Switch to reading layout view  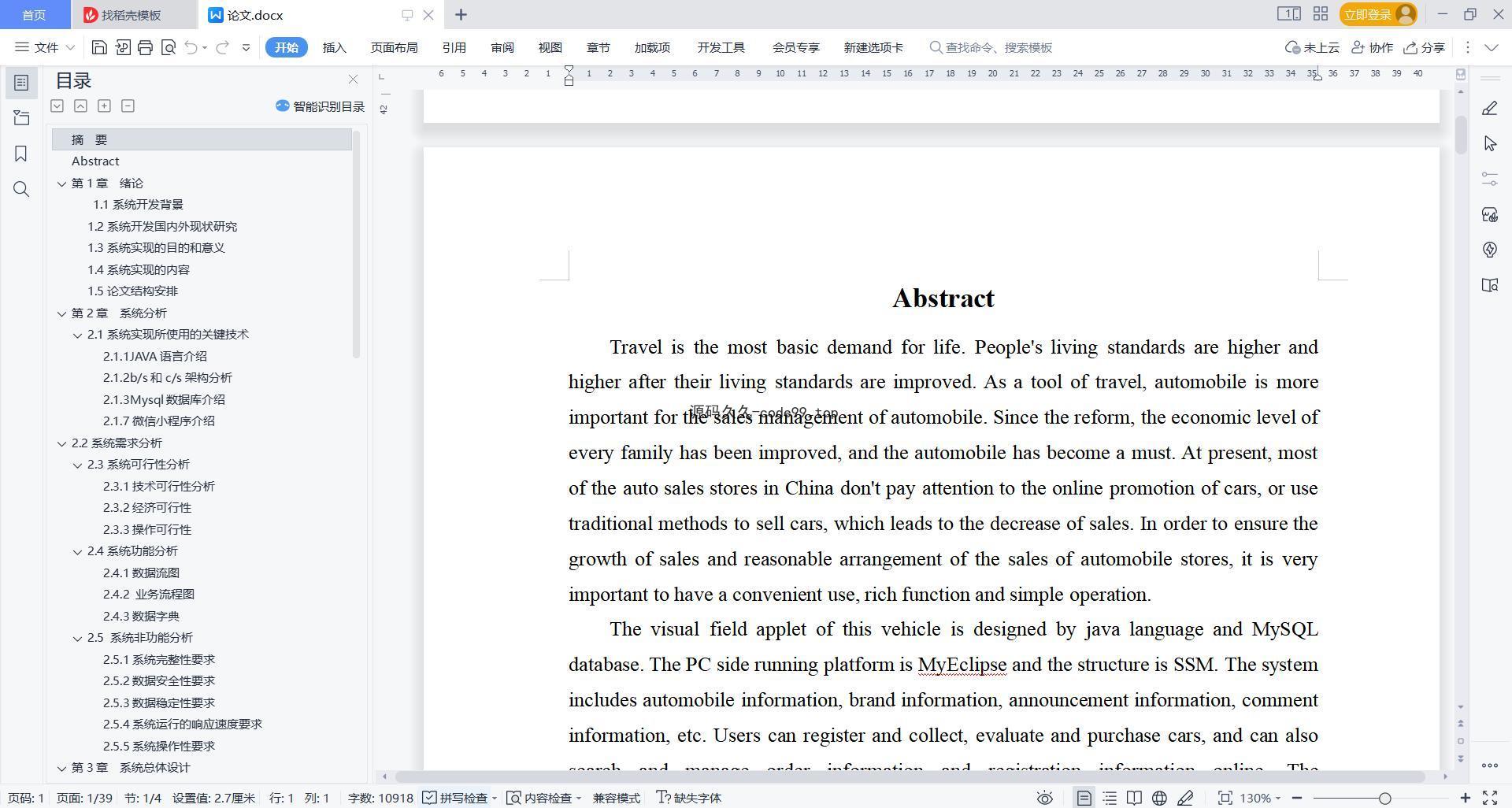1134,798
